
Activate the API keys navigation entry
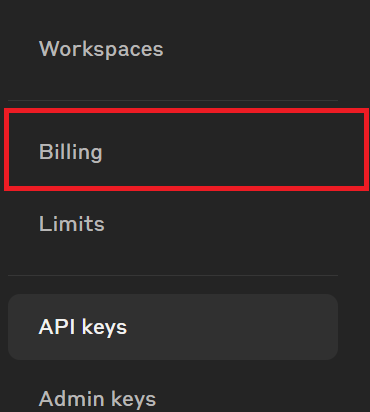pos(173,327)
